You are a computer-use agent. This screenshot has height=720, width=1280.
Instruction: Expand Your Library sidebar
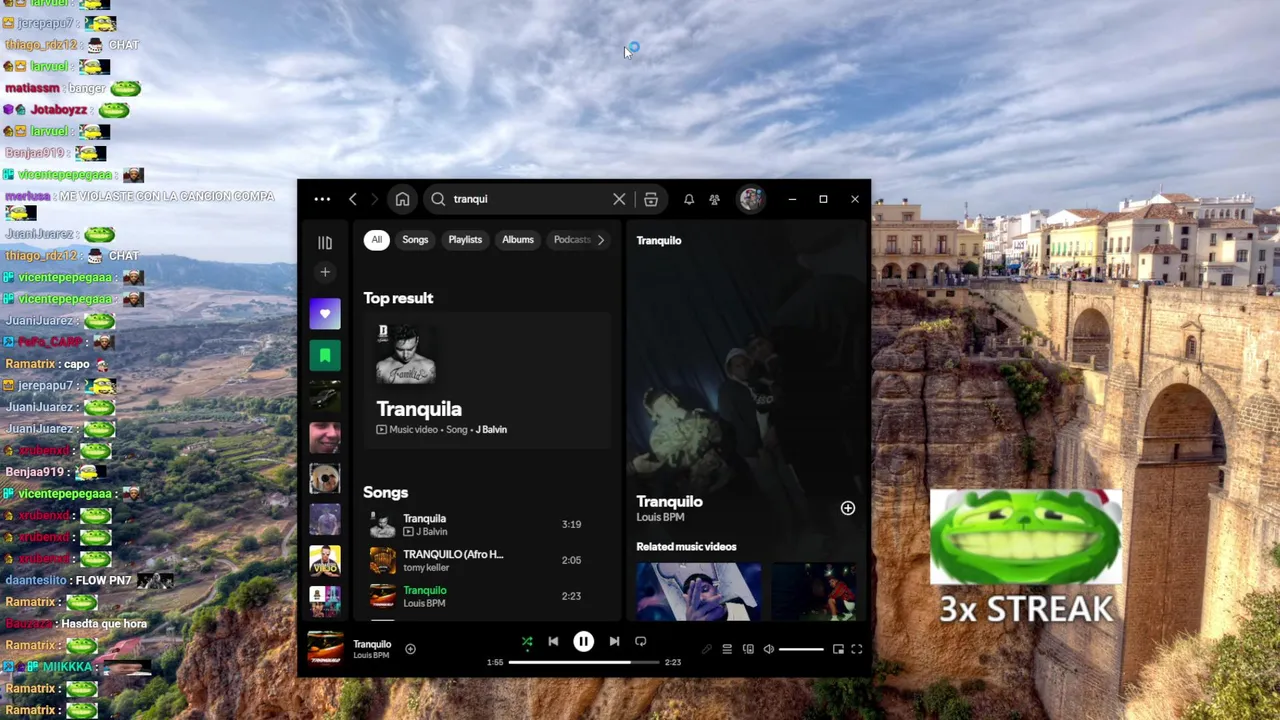[325, 243]
